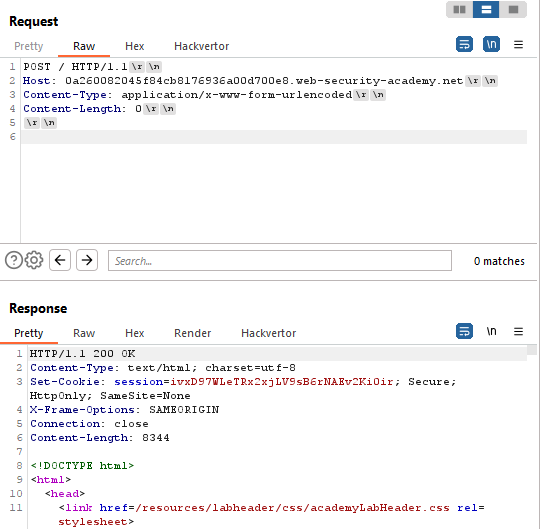Screen dimensions: 542x529
Task: Open Request panel options menu
Action: (519, 45)
